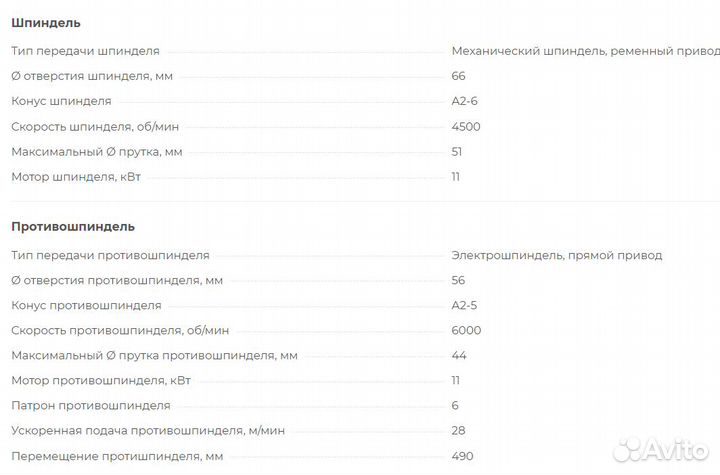Click the Механический шпиндель, ременный привод value
The width and height of the screenshot is (720, 475).
tap(585, 51)
